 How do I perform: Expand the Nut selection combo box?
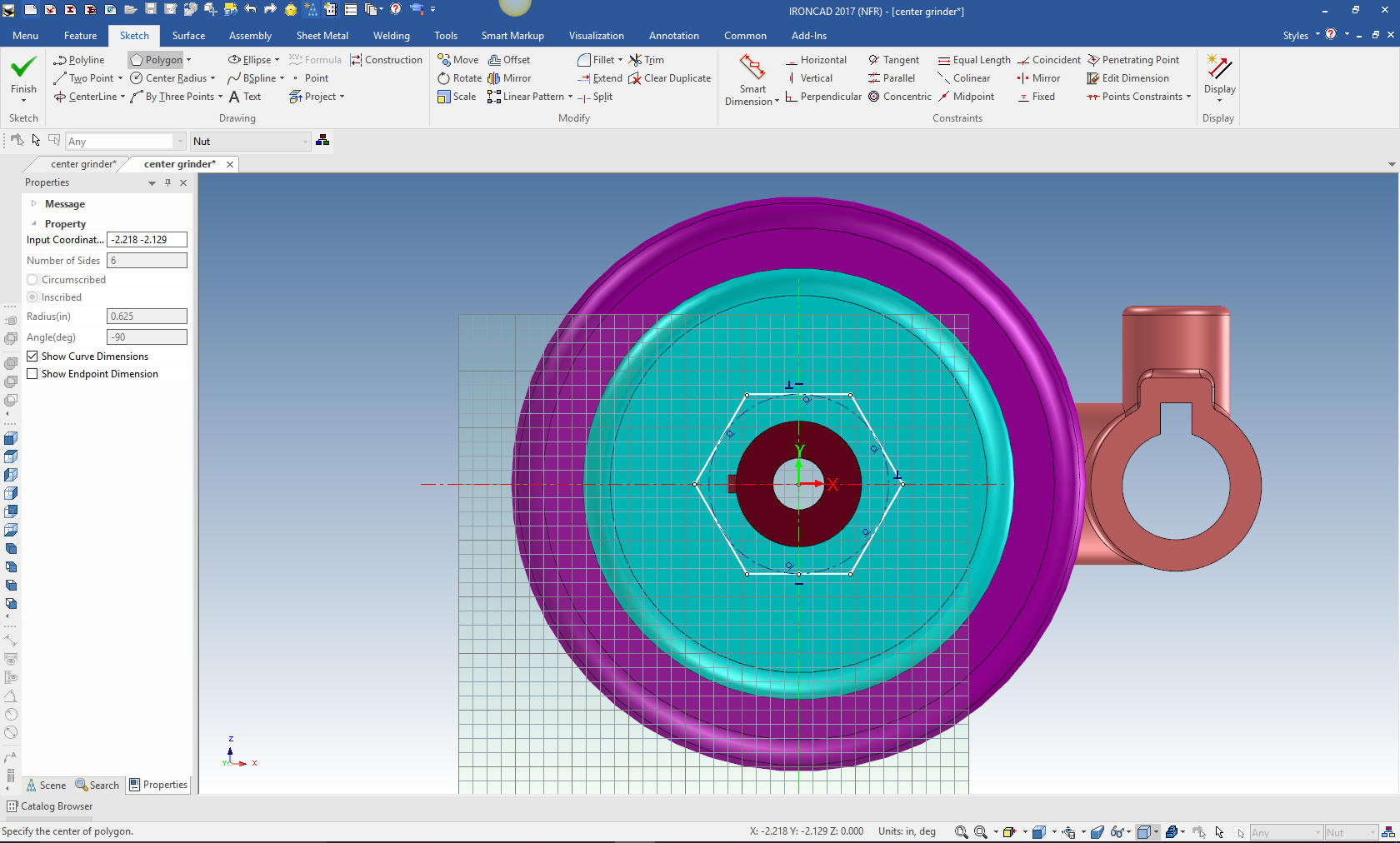(305, 142)
